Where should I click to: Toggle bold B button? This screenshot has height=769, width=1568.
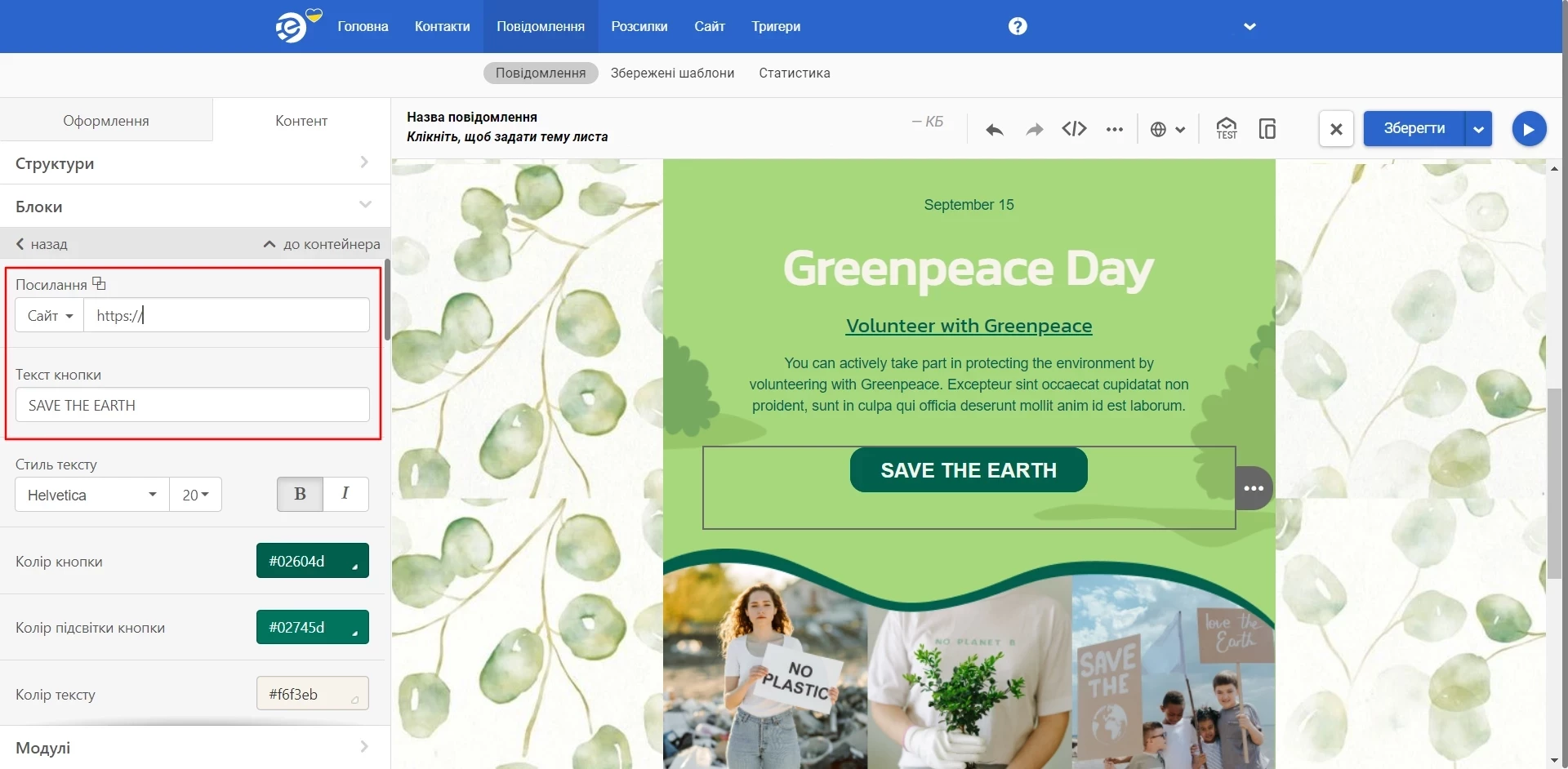(300, 494)
